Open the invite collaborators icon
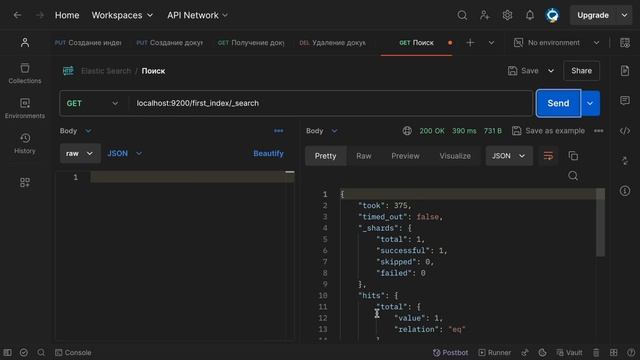640x360 pixels. pyautogui.click(x=484, y=15)
